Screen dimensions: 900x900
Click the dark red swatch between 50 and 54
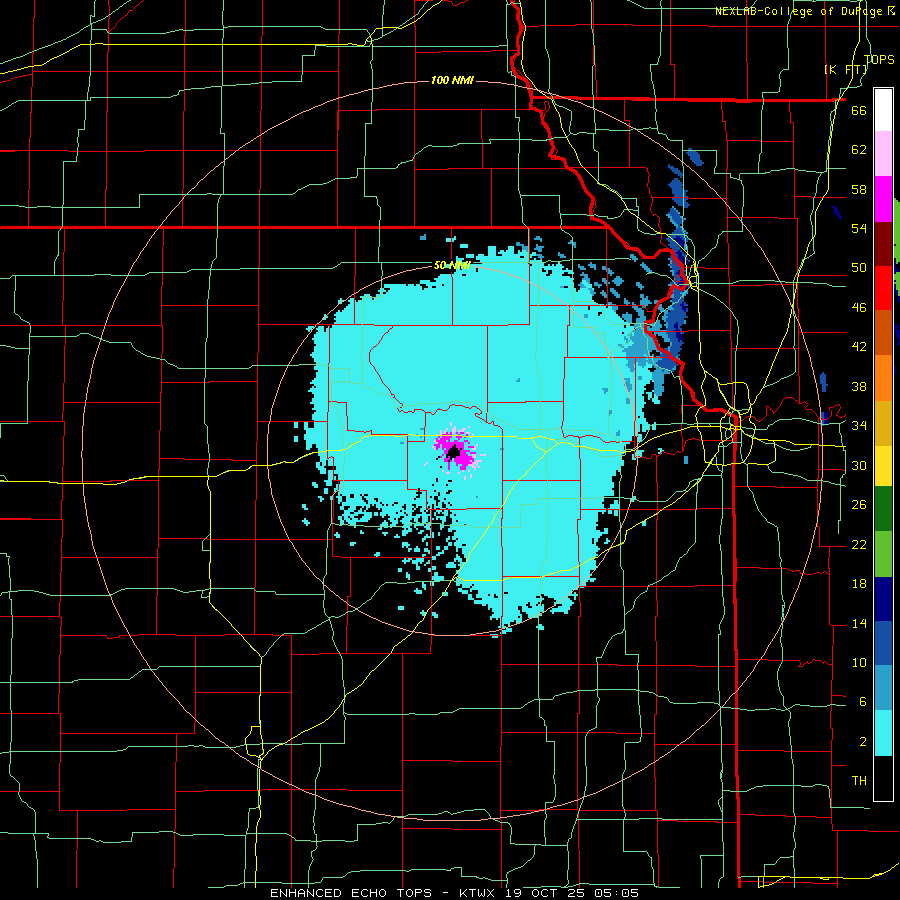(x=883, y=244)
